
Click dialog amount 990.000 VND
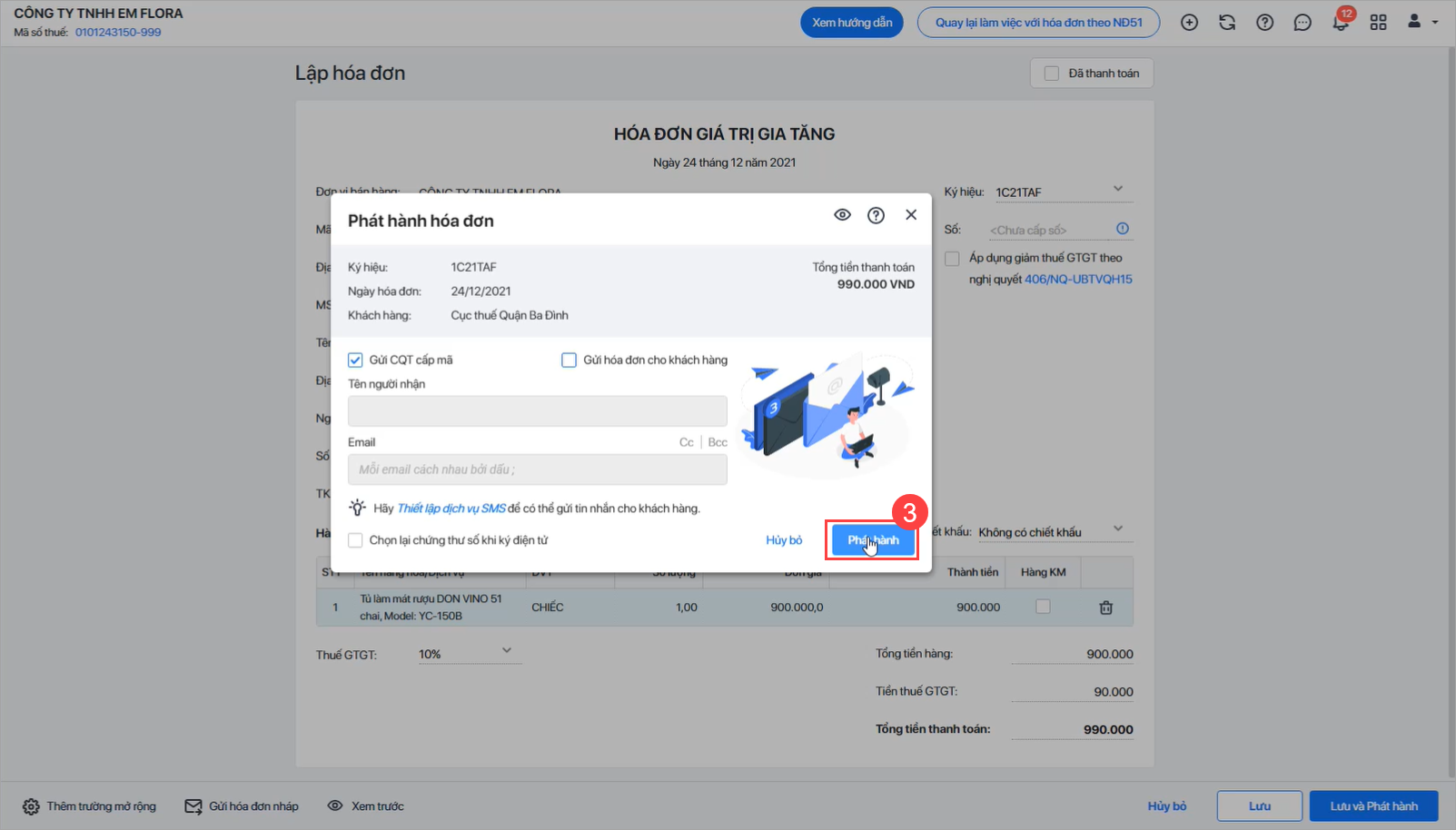[x=876, y=284]
